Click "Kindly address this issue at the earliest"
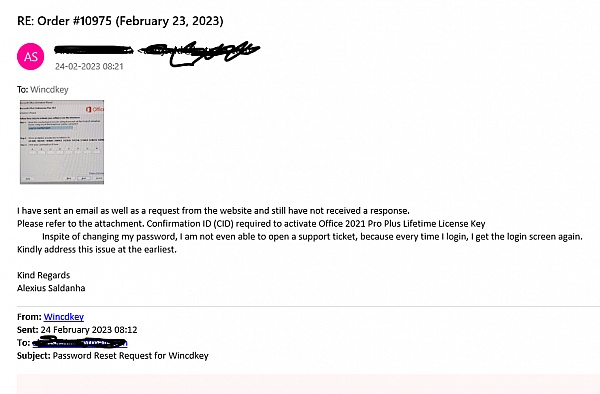The image size is (600, 394). [x=97, y=249]
